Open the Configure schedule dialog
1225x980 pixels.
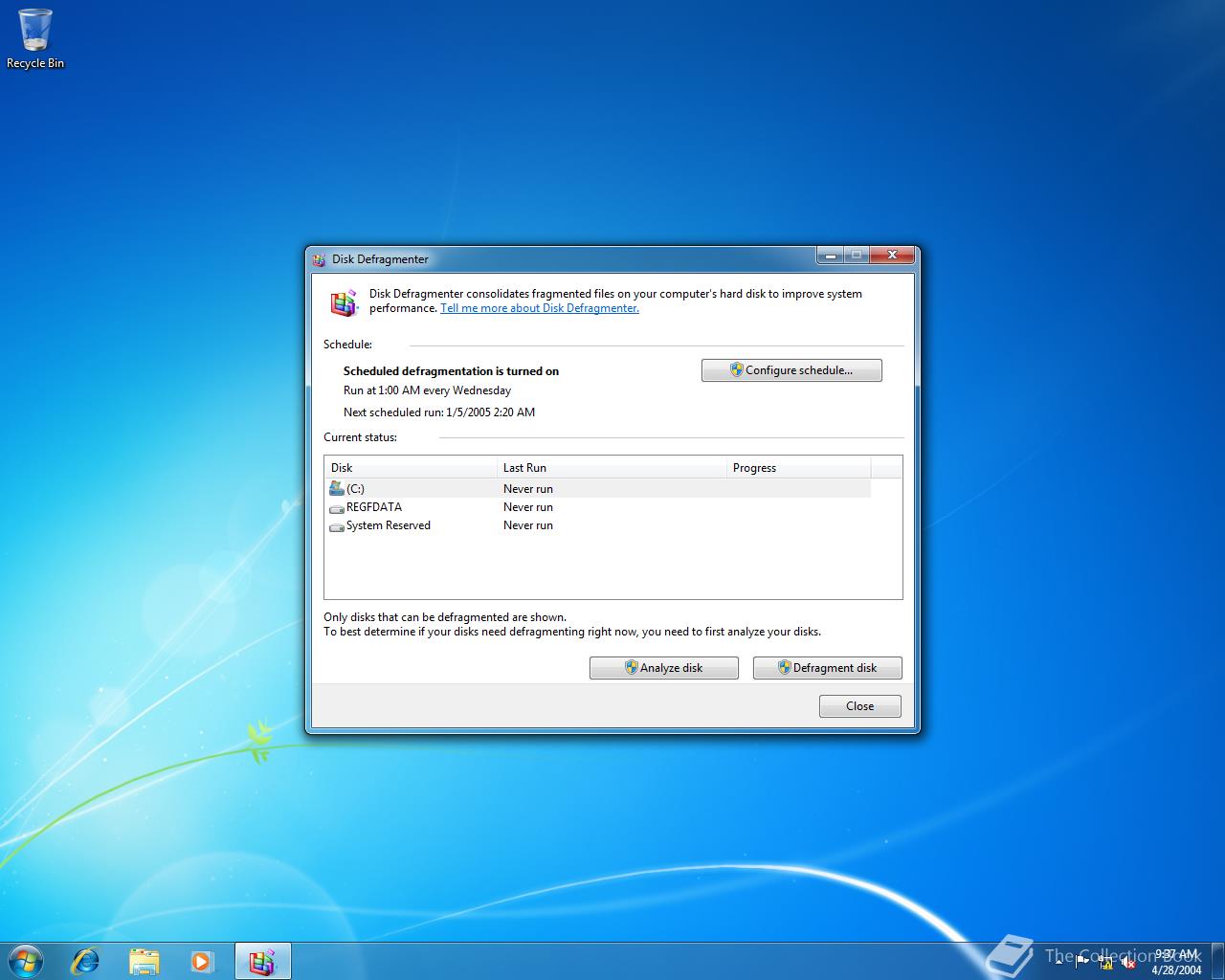791,370
